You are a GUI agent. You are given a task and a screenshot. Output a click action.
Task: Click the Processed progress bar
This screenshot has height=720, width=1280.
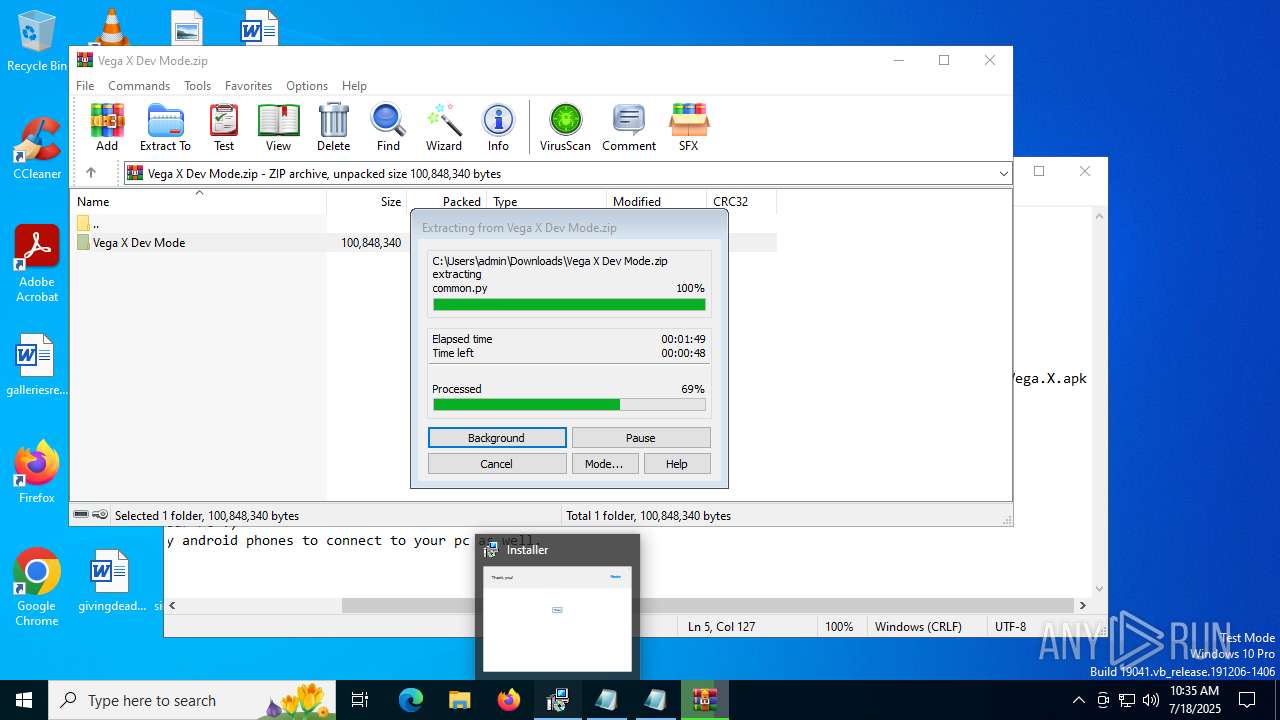coord(569,405)
